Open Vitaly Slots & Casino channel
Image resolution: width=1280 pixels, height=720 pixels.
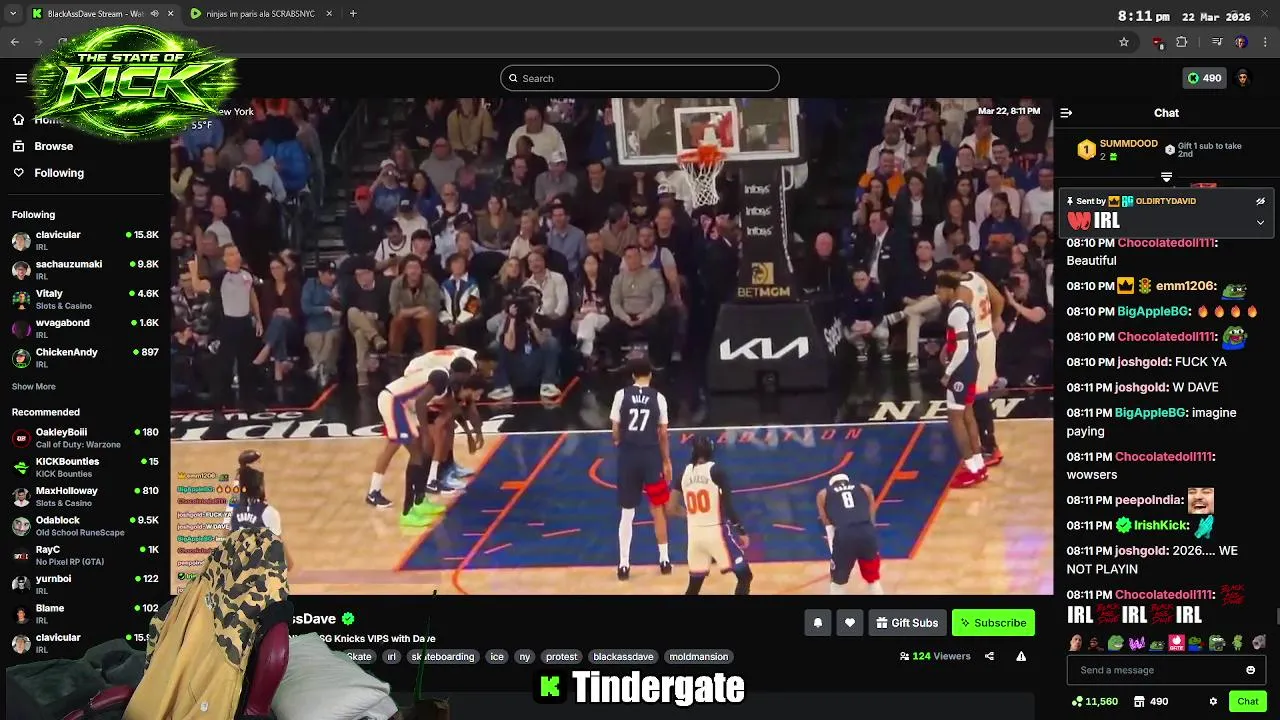85,299
